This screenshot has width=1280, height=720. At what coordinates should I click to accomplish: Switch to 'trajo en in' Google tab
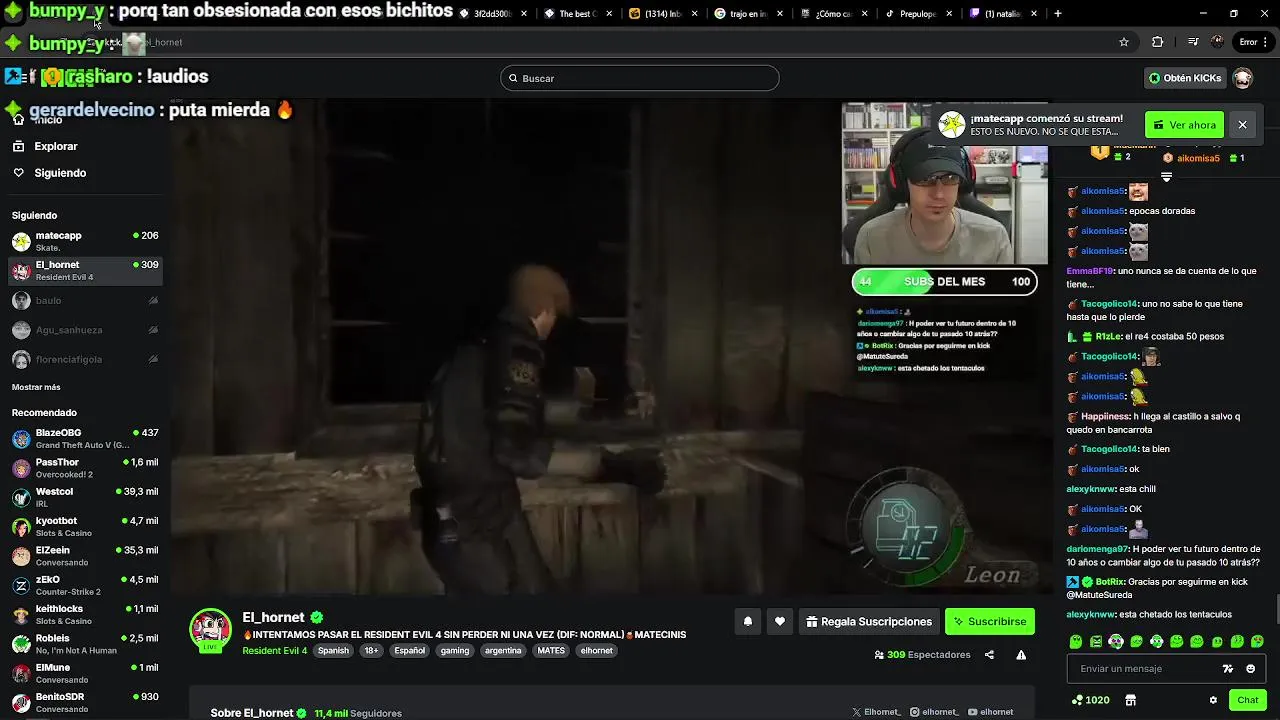(x=750, y=13)
